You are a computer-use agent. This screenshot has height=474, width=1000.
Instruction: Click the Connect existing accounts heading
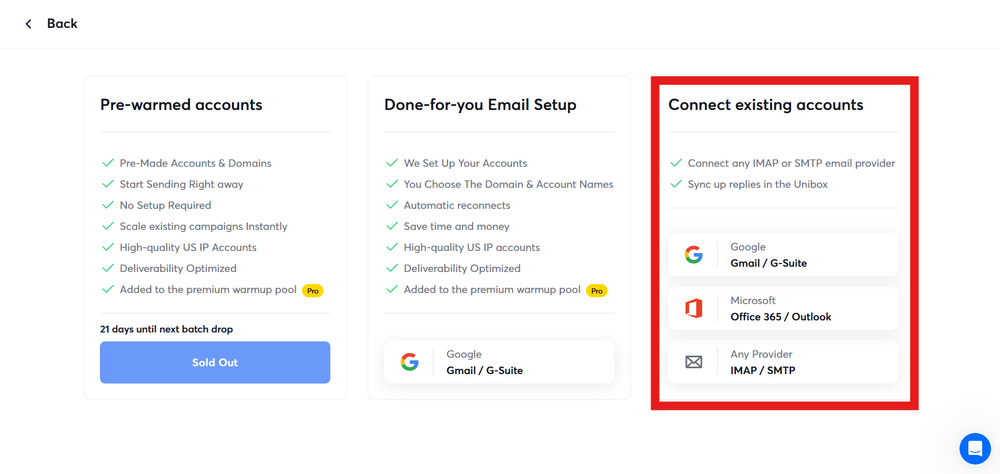click(765, 105)
